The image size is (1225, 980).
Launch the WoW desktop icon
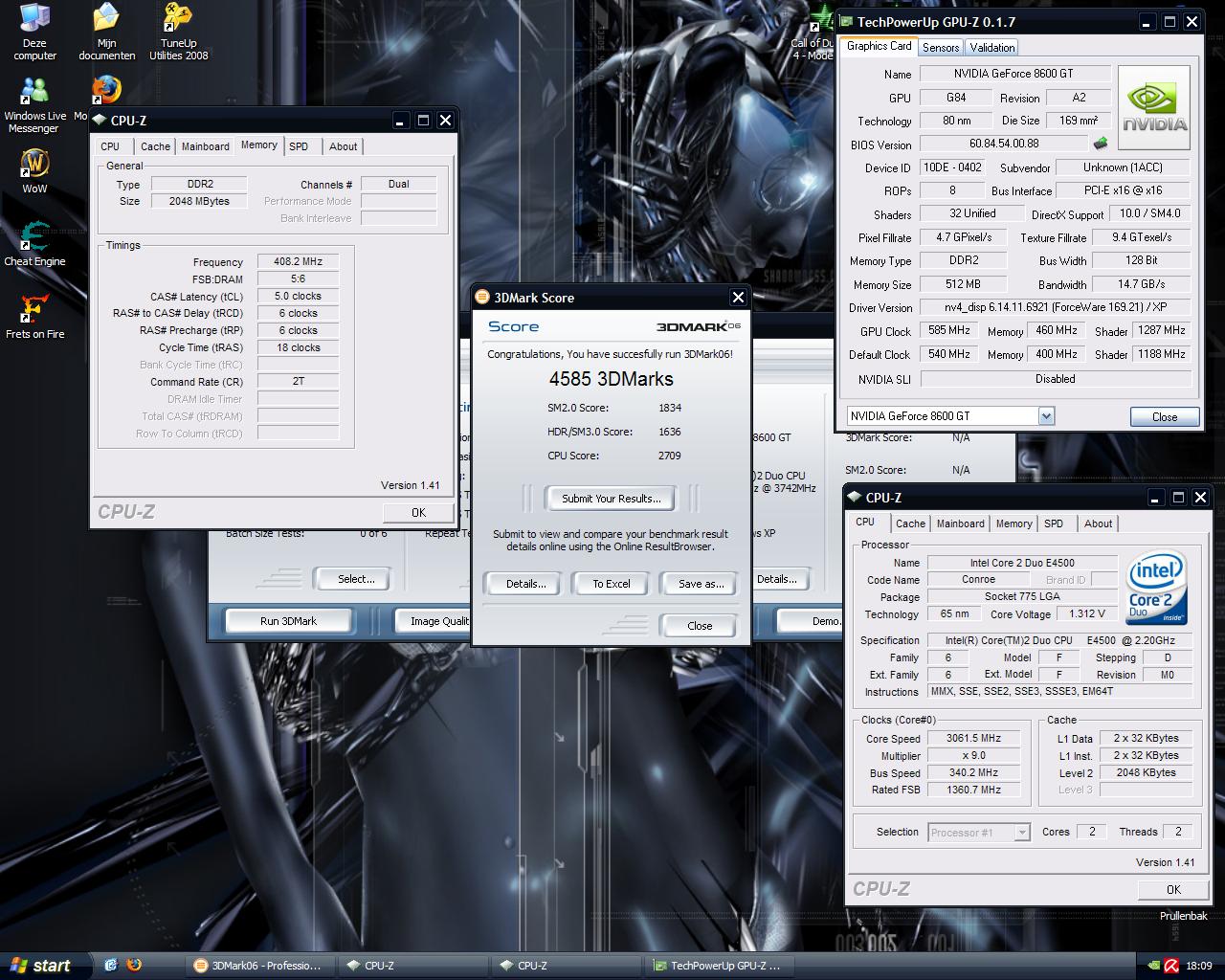[x=34, y=171]
